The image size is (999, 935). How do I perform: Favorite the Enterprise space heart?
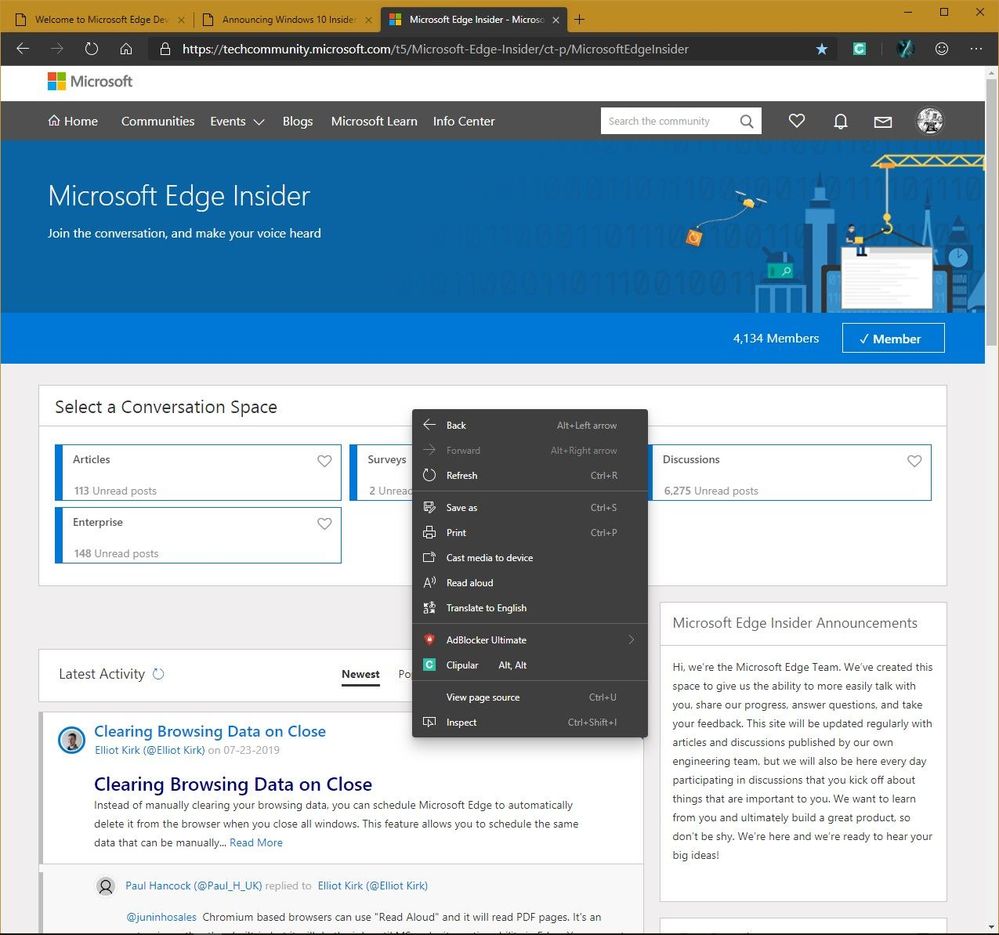[x=324, y=523]
